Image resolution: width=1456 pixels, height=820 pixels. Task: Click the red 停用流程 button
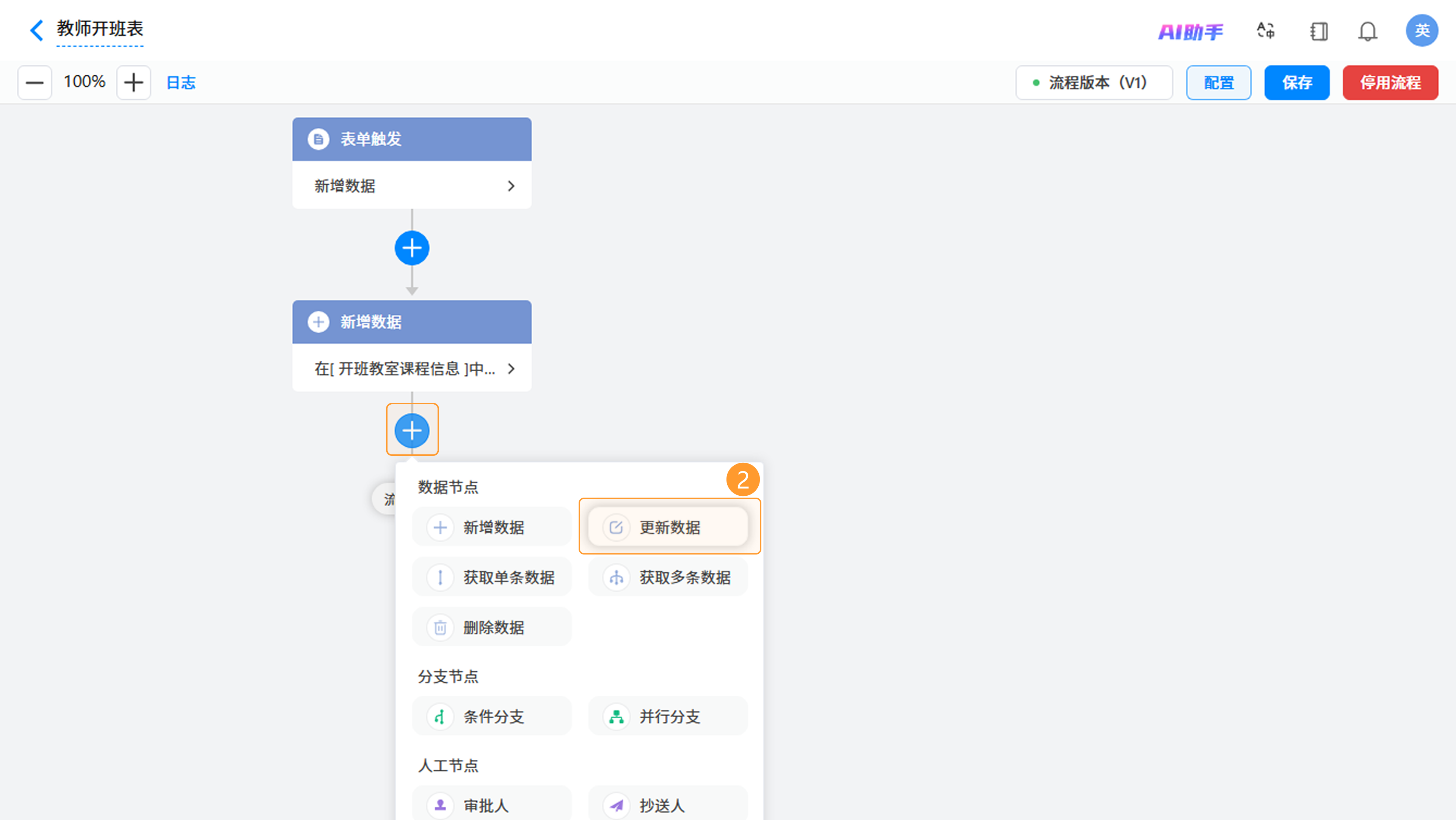pyautogui.click(x=1390, y=83)
